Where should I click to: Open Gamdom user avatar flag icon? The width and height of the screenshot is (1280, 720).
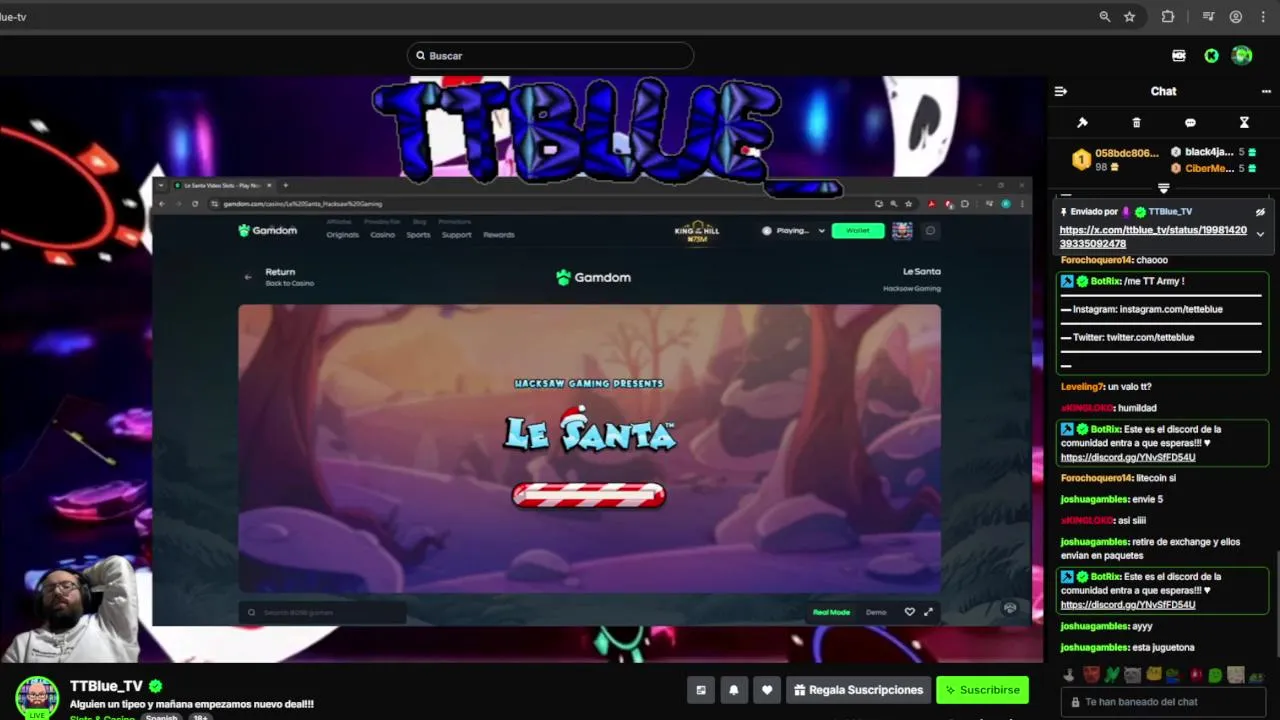[902, 231]
